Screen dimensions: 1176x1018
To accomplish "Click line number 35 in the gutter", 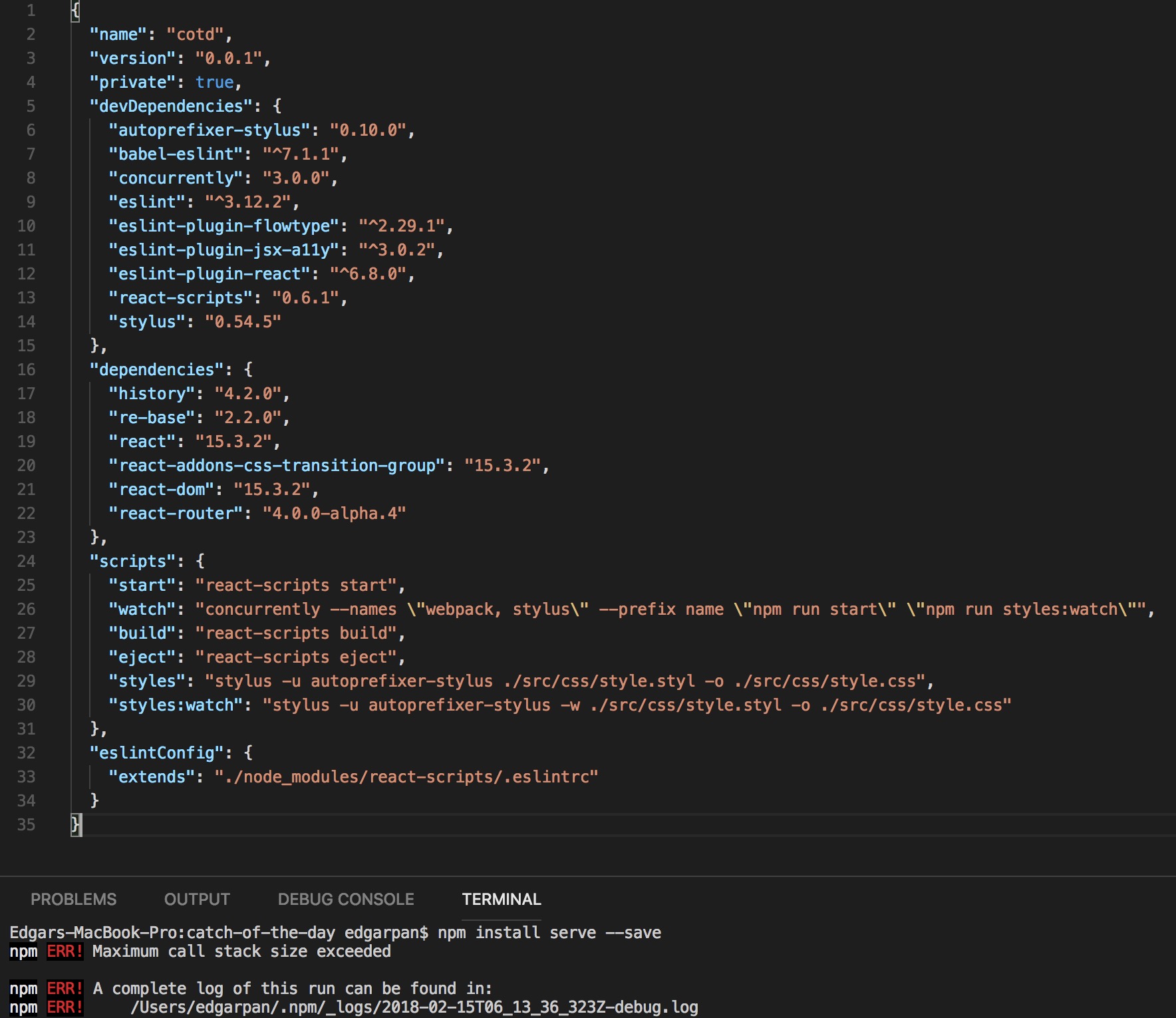I will coord(27,824).
